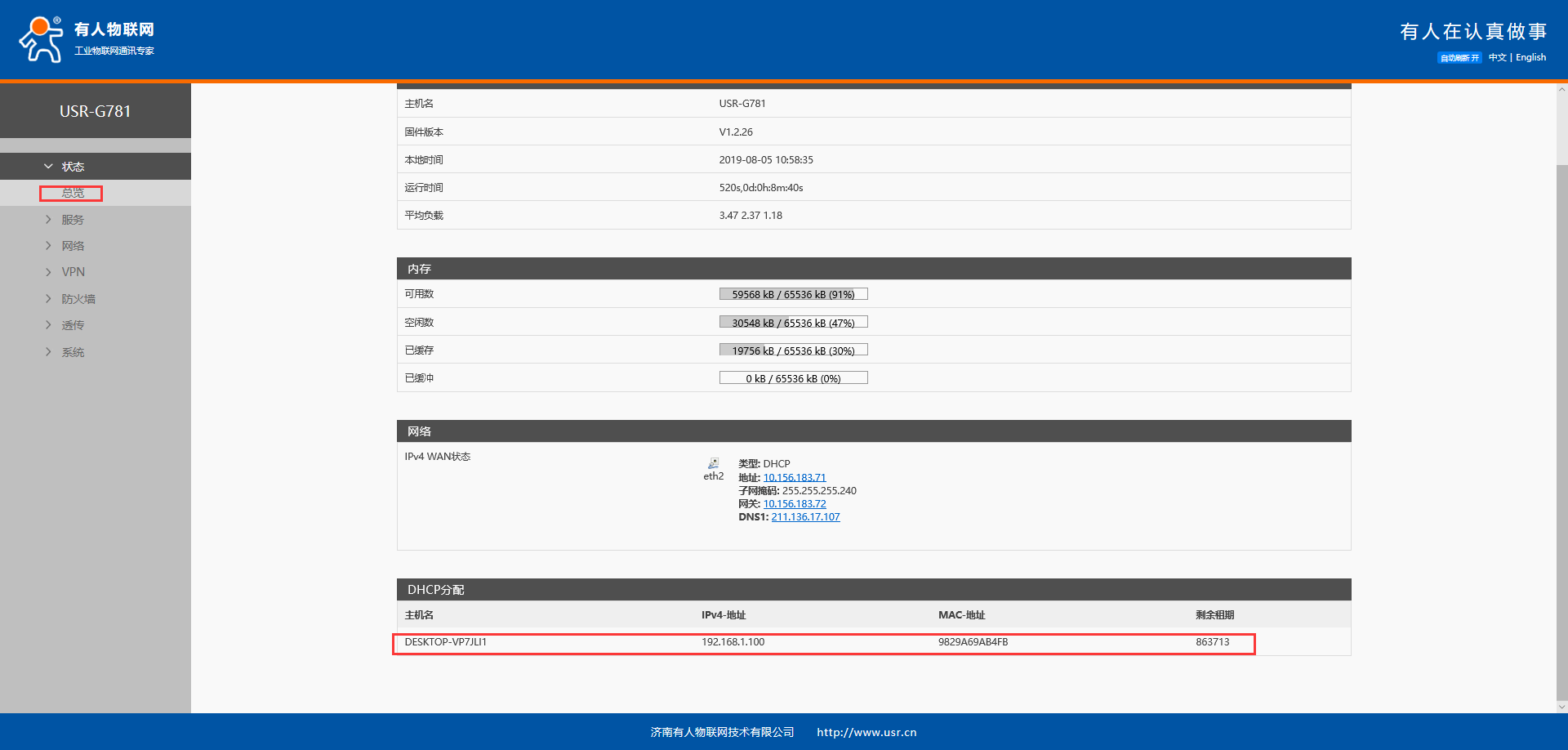Select the 总览 overview menu item

(x=73, y=193)
